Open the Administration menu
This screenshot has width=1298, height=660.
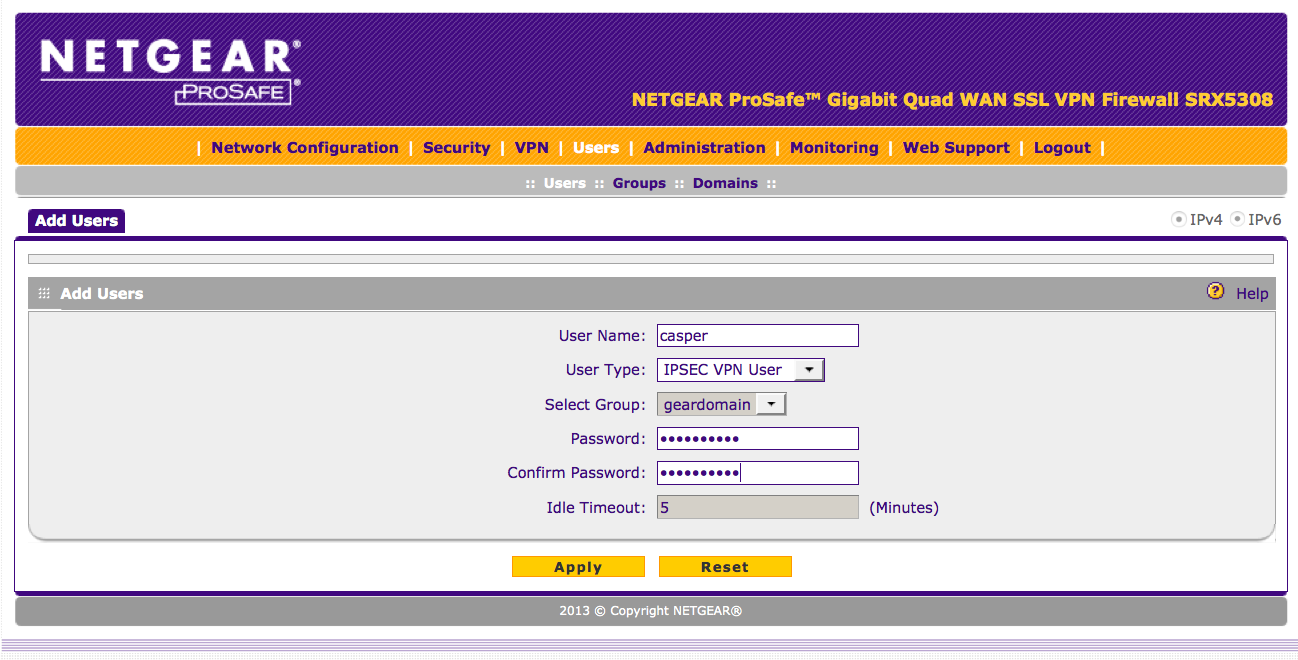pyautogui.click(x=704, y=147)
